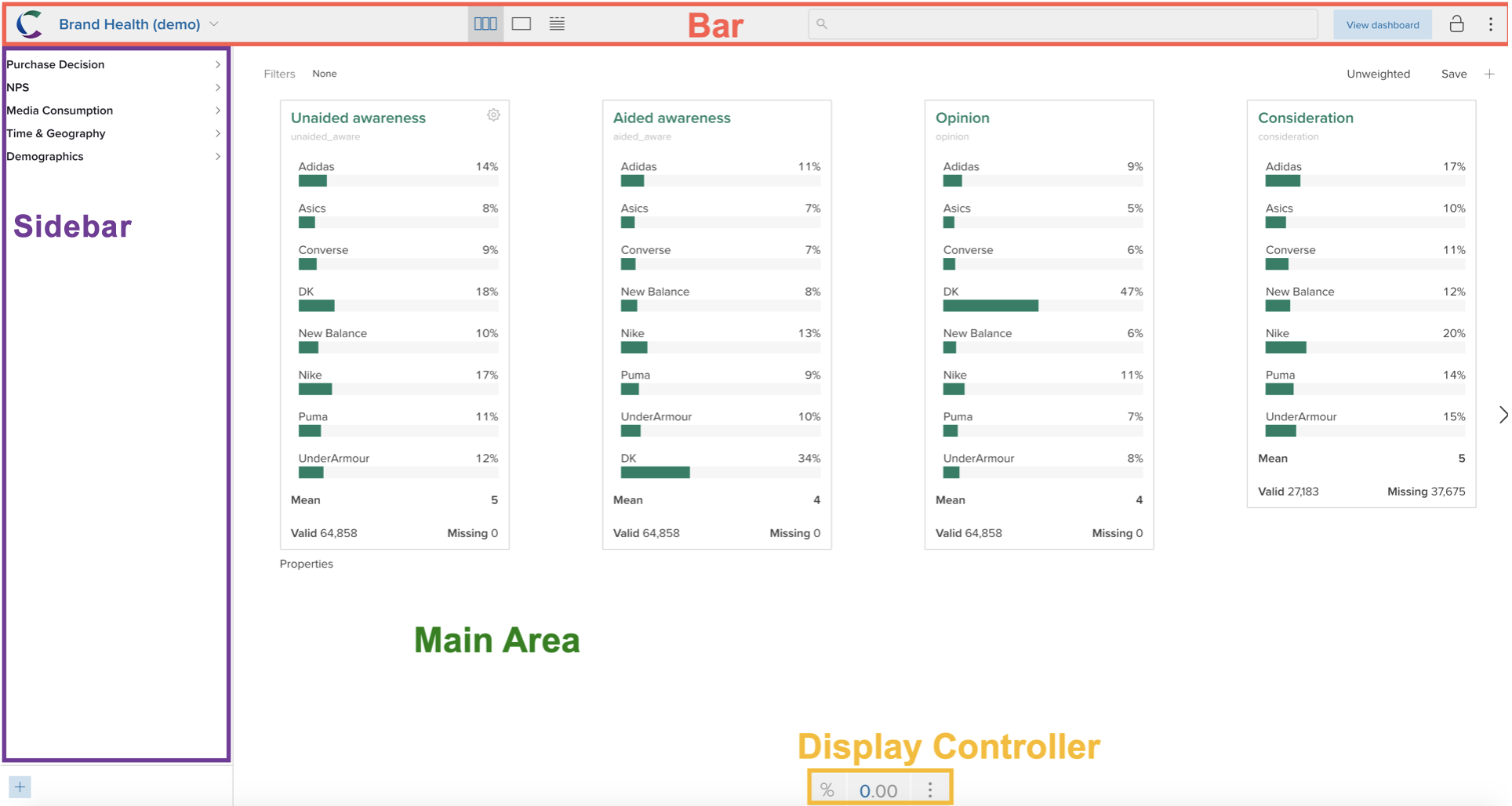Click Mean value in Opinion card
Viewport: 1512px width, 806px height.
click(x=1139, y=499)
